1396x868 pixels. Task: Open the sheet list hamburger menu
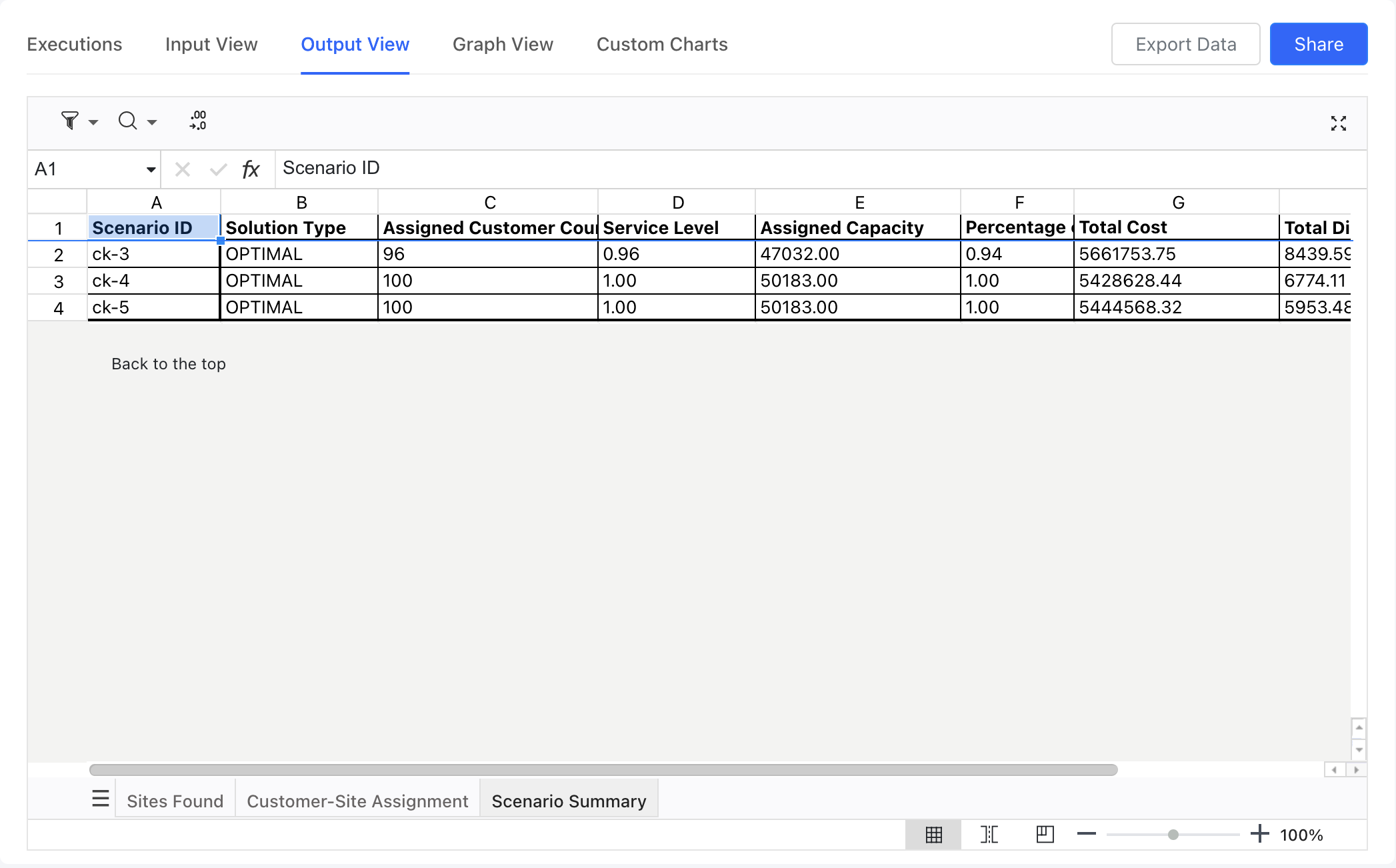(x=101, y=798)
